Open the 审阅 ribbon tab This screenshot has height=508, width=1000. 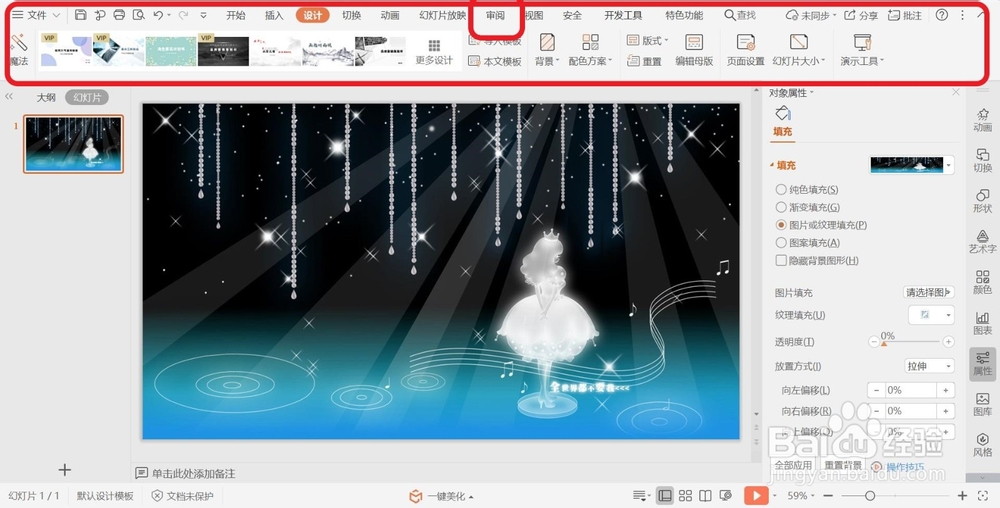[496, 15]
